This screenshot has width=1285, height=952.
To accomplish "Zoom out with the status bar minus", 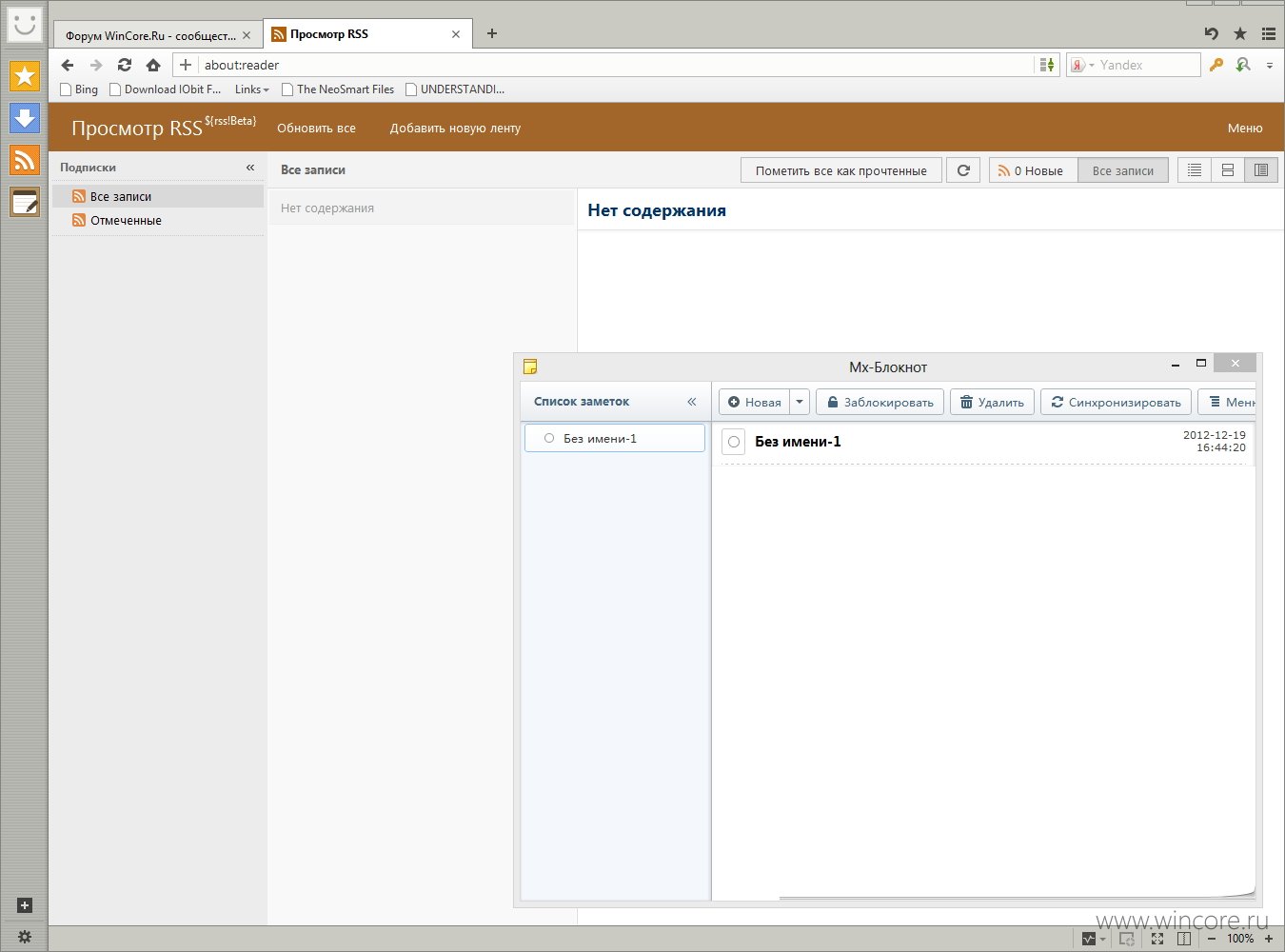I will pos(1212,939).
